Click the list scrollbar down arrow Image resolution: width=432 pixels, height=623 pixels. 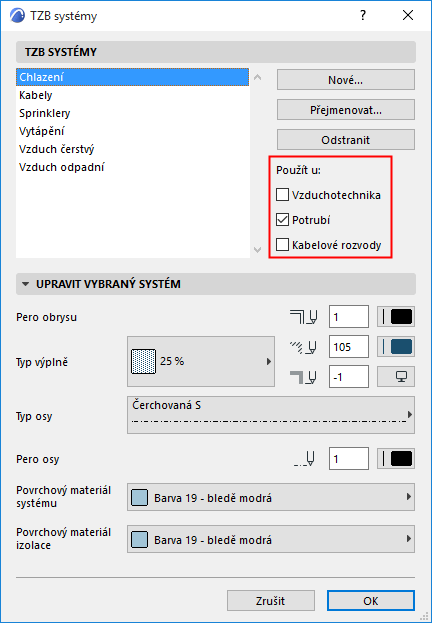coord(258,250)
